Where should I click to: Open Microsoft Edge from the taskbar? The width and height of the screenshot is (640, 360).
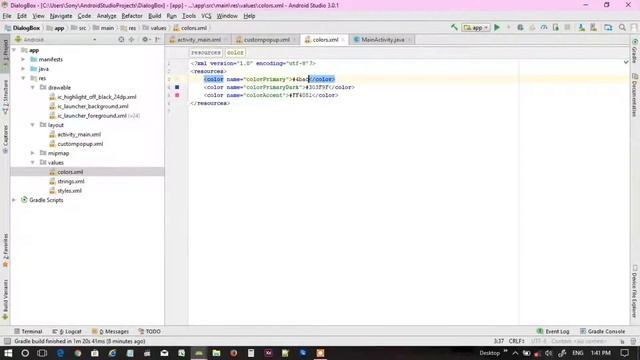click(x=60, y=353)
